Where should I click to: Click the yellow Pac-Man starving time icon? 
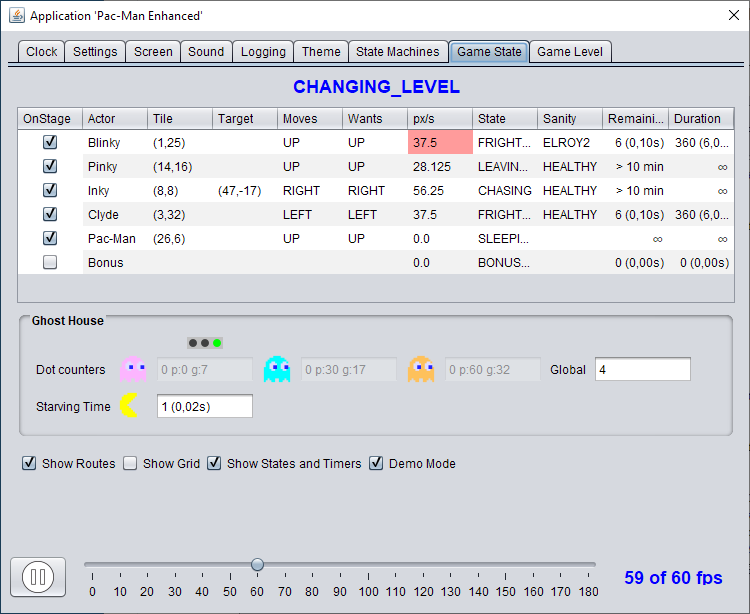(x=129, y=406)
